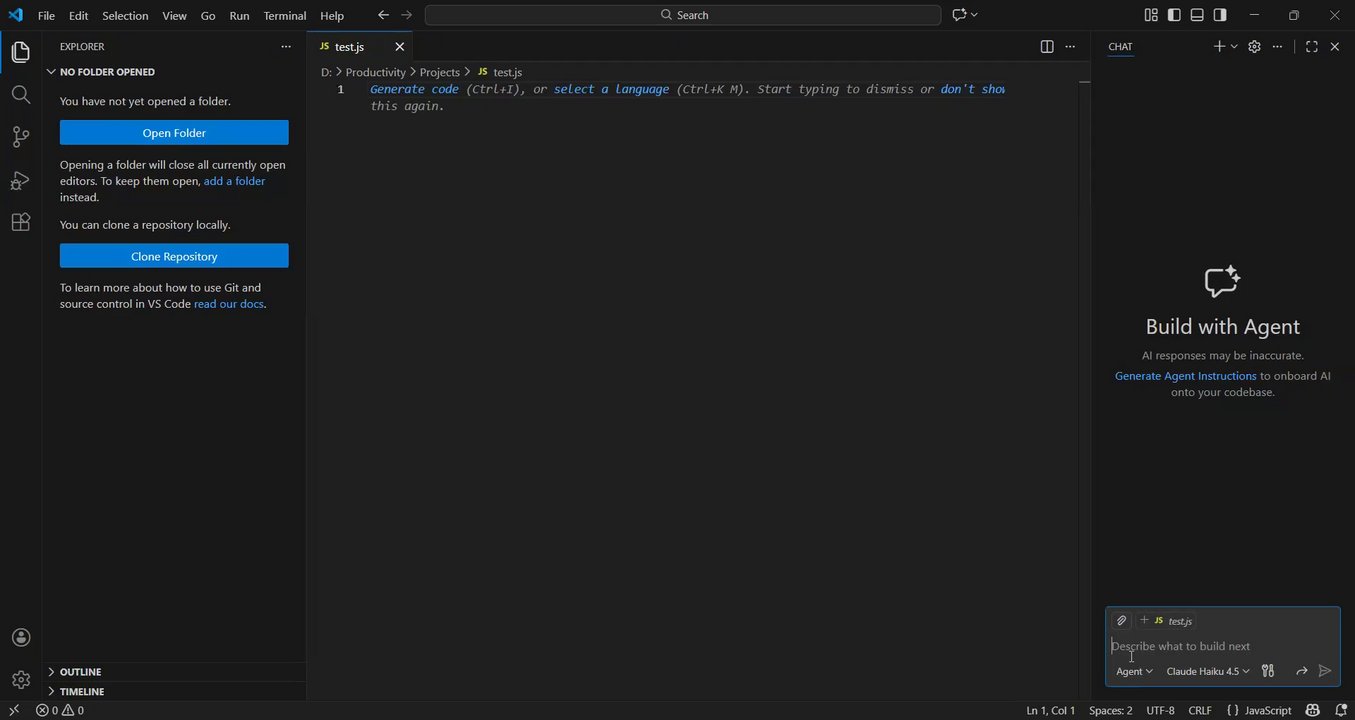Screen dimensions: 1355x720
Task: Open chat panel more actions ellipsis
Action: pos(1277,47)
